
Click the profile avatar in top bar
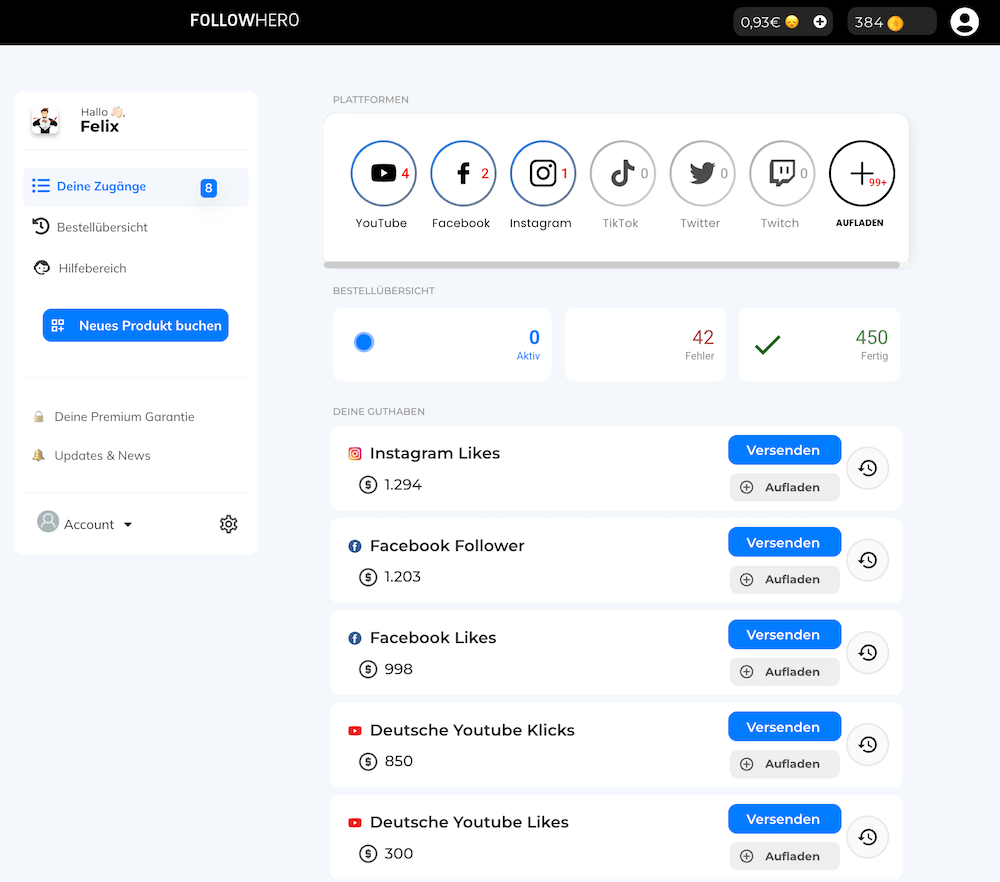tap(964, 21)
